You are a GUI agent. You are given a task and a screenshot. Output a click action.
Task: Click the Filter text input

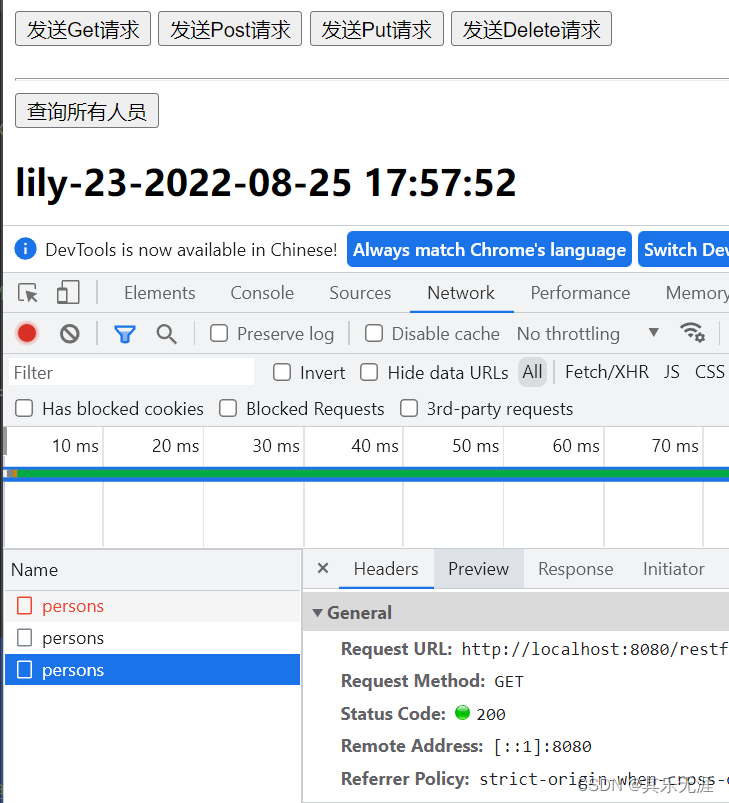coord(132,372)
